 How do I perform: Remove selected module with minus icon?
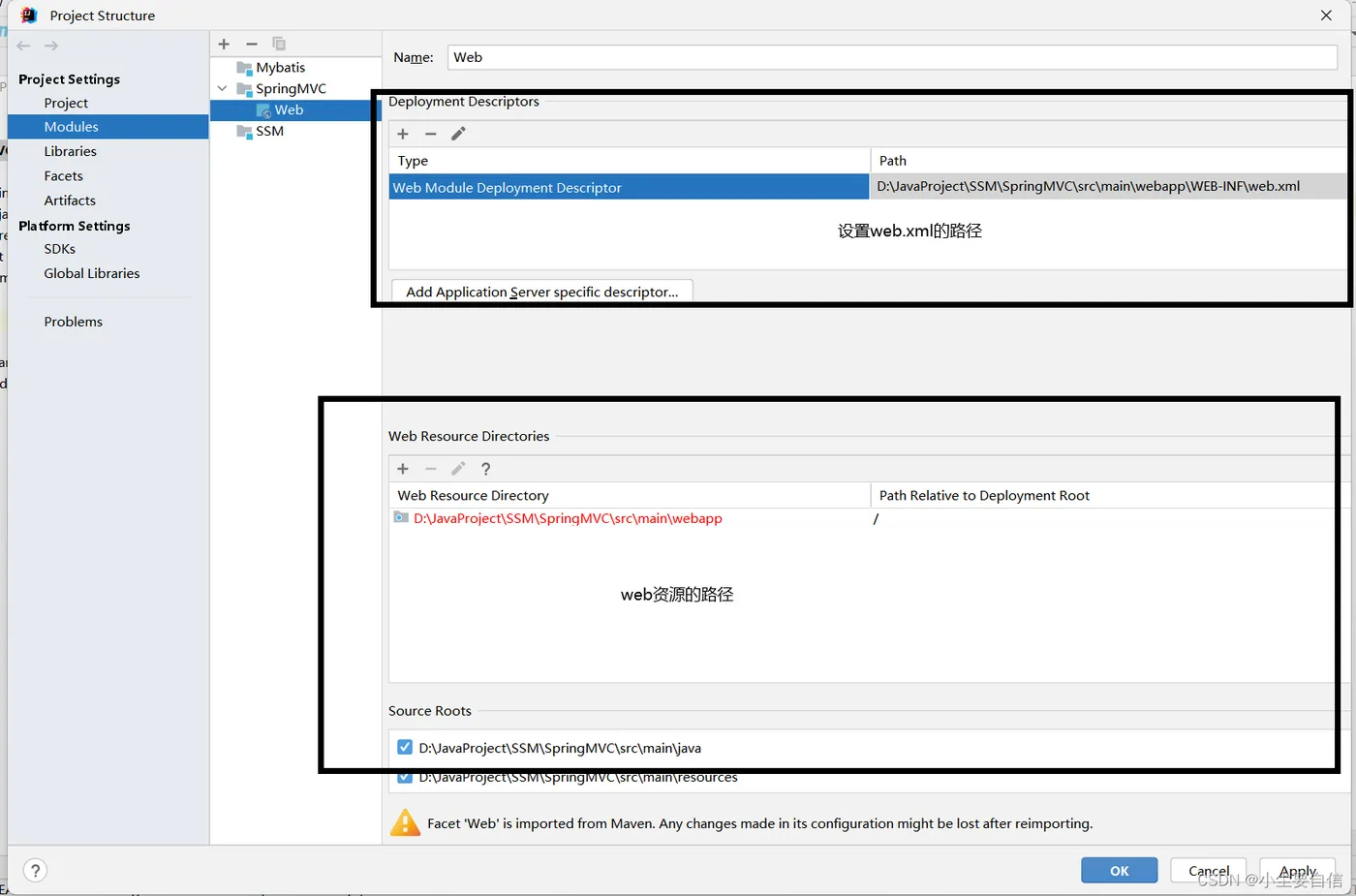click(252, 44)
